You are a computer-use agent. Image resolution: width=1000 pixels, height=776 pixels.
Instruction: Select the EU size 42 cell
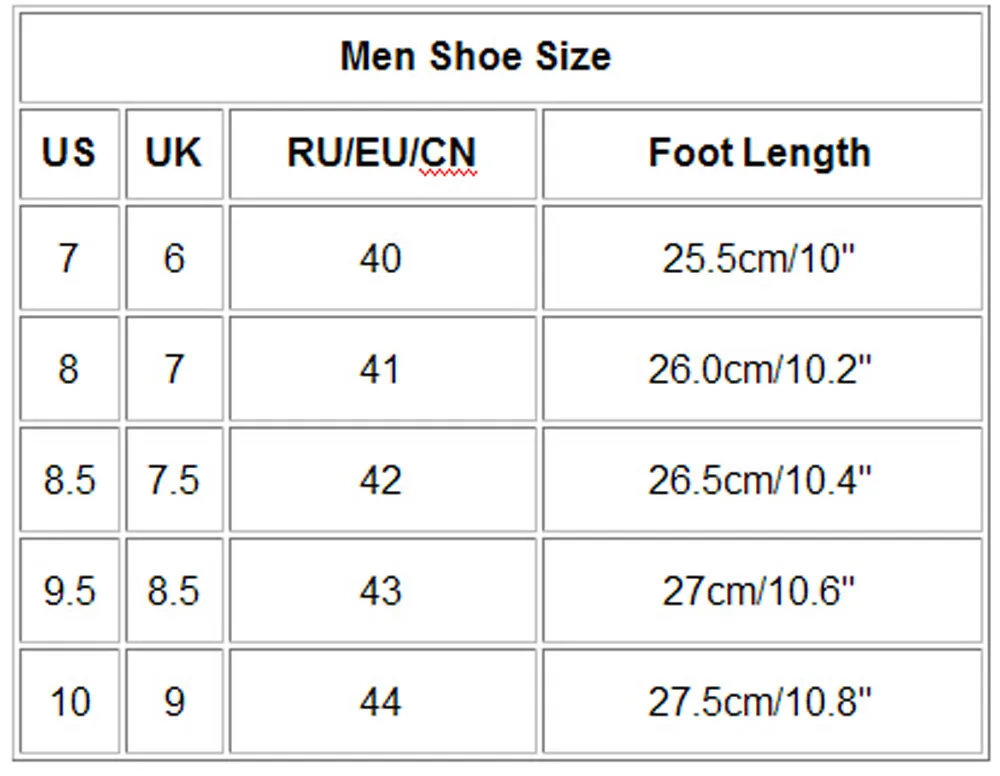pos(382,481)
